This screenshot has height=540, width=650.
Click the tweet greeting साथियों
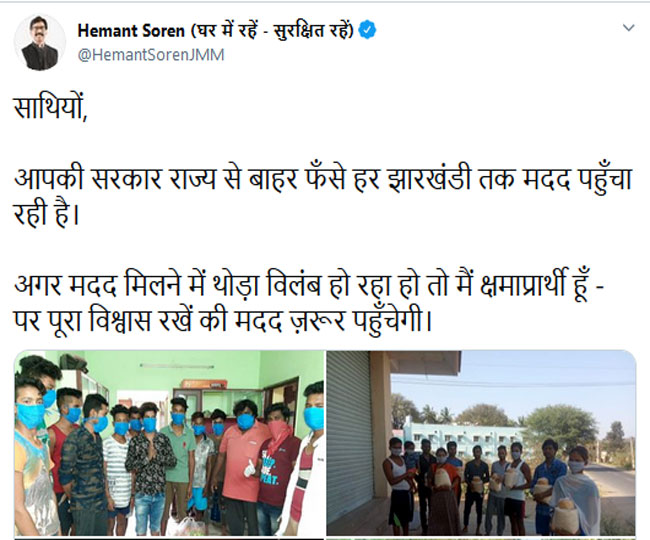click(x=51, y=109)
